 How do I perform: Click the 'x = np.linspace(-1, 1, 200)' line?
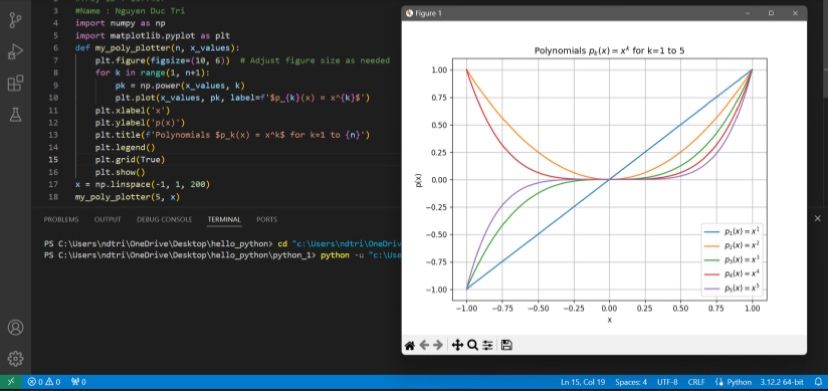tap(143, 184)
